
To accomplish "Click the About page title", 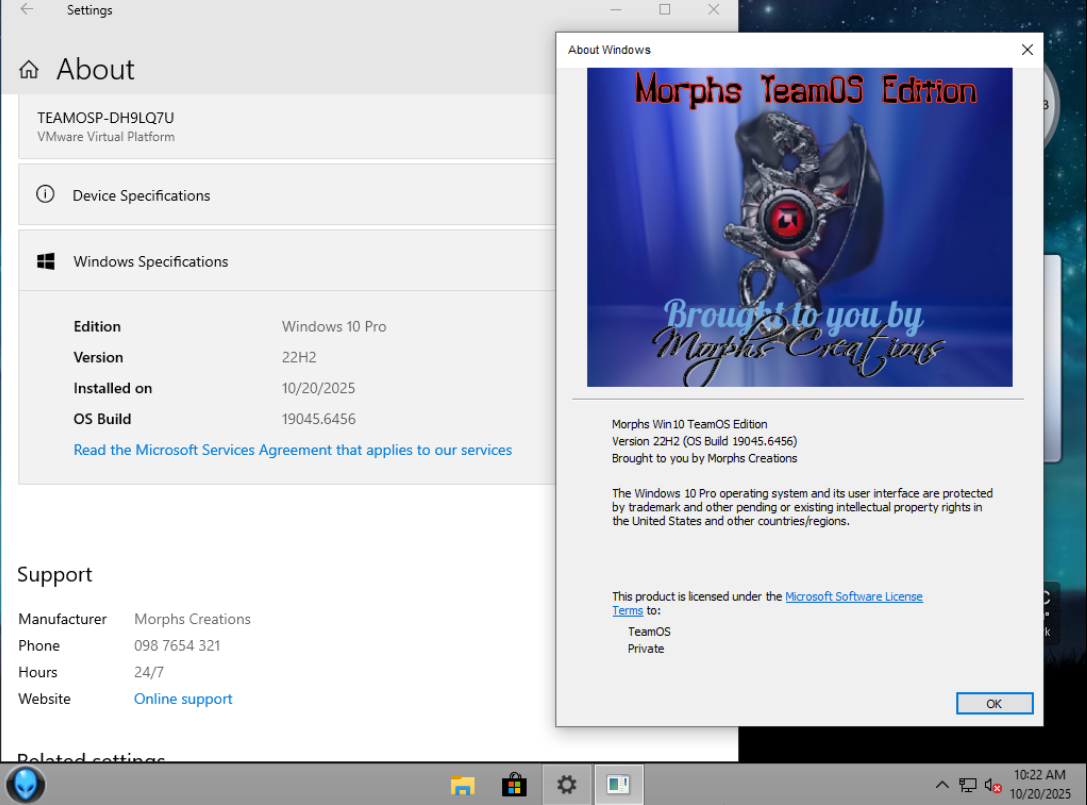I will click(x=96, y=69).
